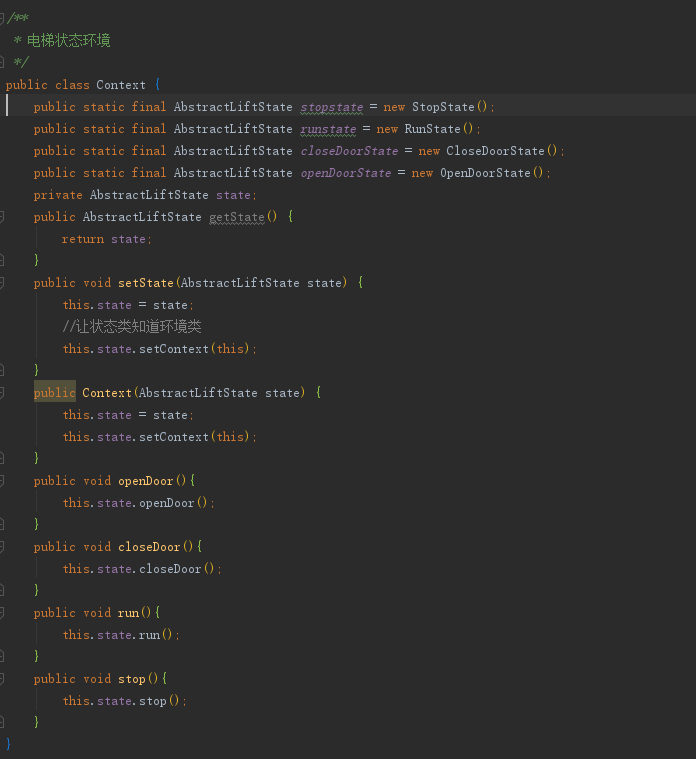Image resolution: width=696 pixels, height=759 pixels.
Task: Click the class name Context in class declaration
Action: click(x=121, y=85)
